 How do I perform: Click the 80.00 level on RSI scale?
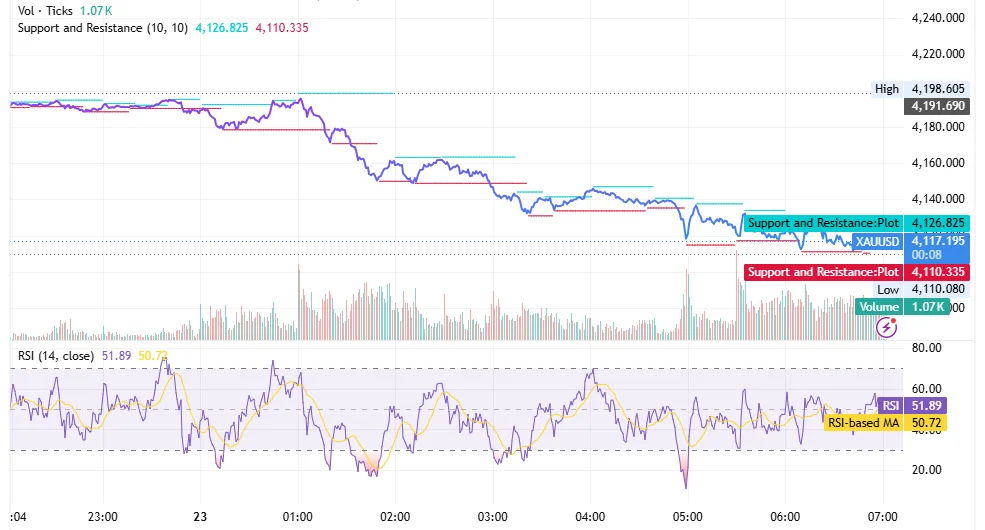926,348
